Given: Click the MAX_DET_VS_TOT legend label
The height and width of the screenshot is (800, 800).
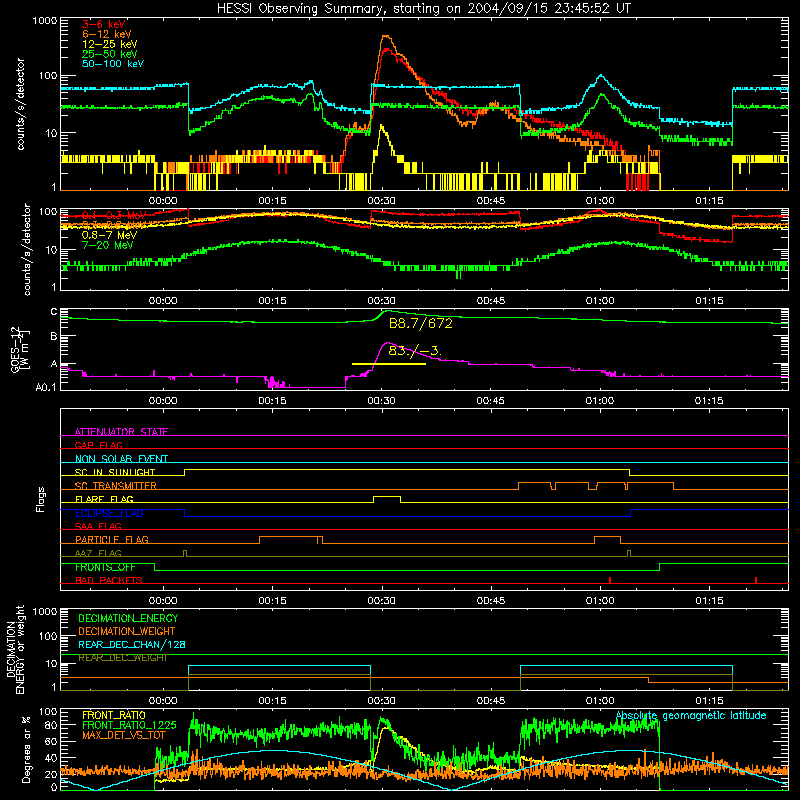Looking at the screenshot, I should (124, 735).
